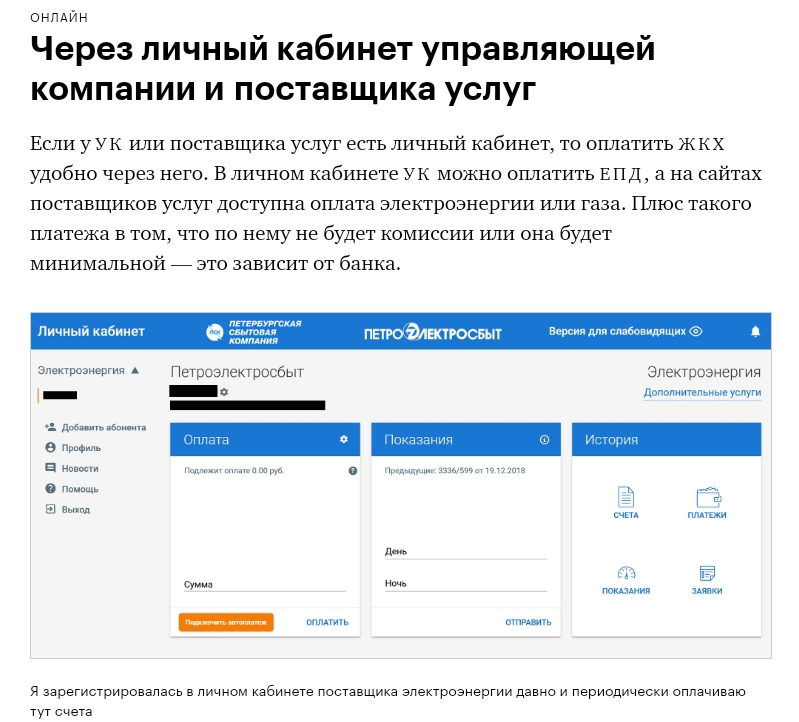The width and height of the screenshot is (799, 722).
Task: Click the Сумма input field
Action: 265,582
